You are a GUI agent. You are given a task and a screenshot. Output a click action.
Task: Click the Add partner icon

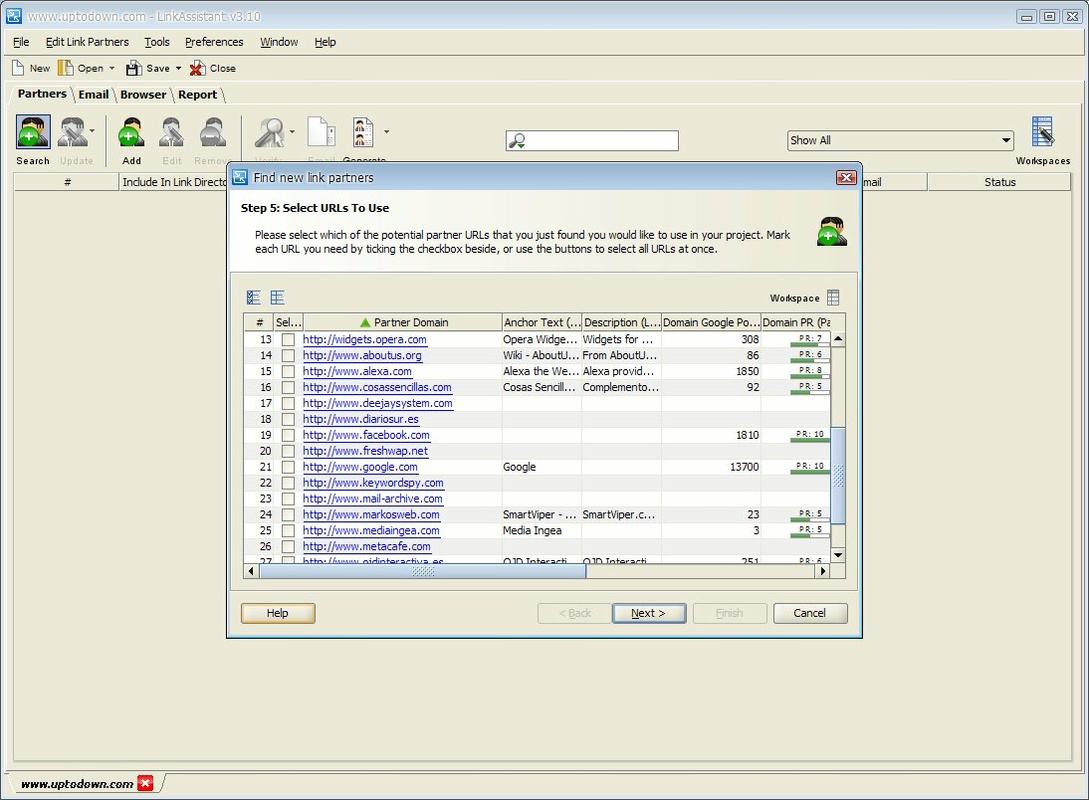pos(131,132)
